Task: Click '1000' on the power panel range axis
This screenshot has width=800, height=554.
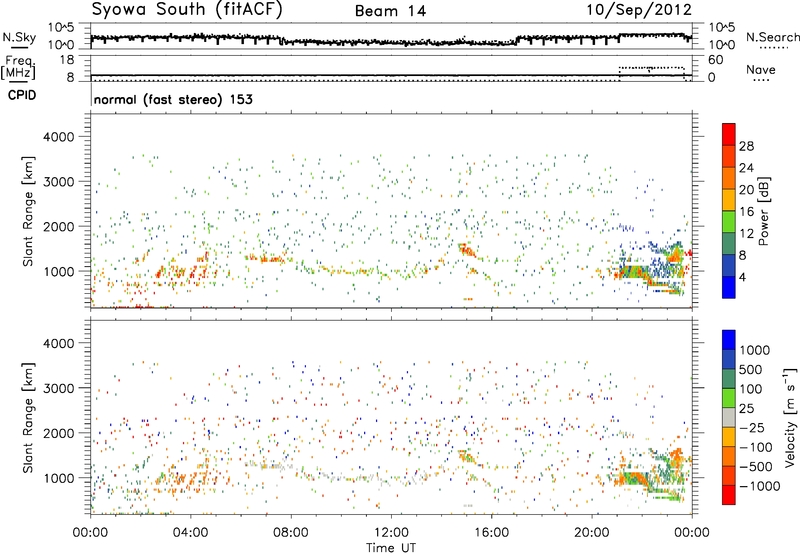Action: pyautogui.click(x=59, y=271)
